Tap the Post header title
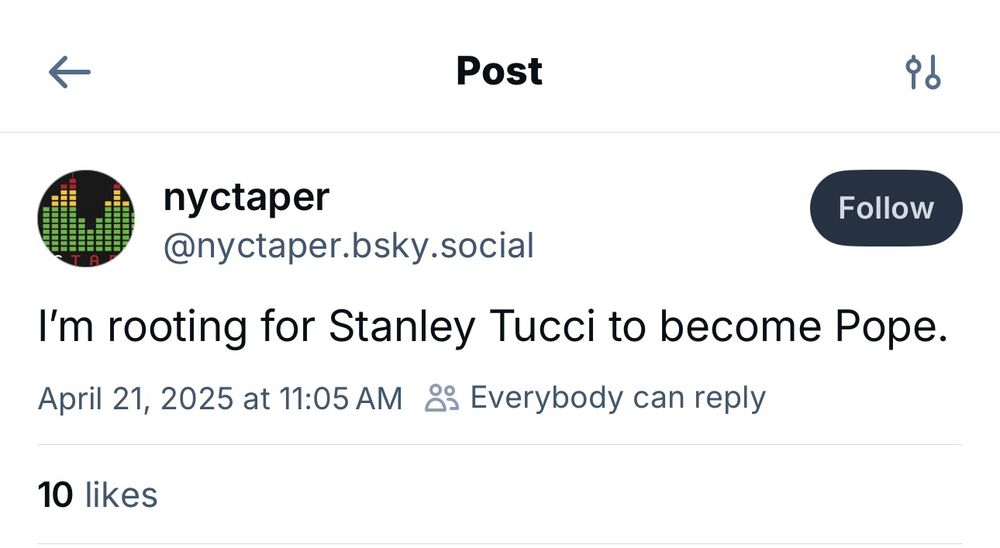The image size is (1000, 548). 499,71
